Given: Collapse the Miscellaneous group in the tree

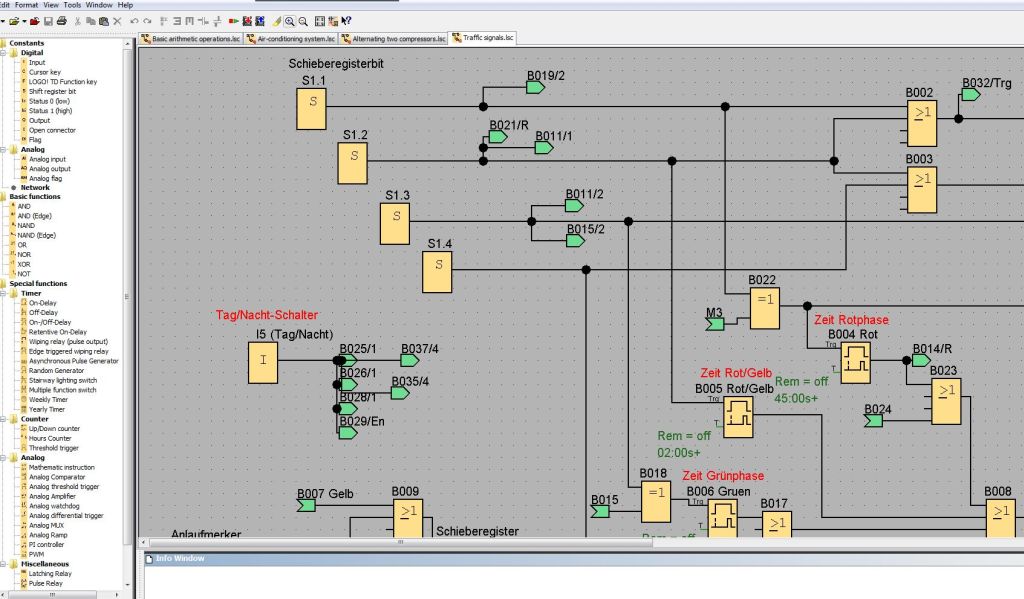Looking at the screenshot, I should click(x=4, y=564).
